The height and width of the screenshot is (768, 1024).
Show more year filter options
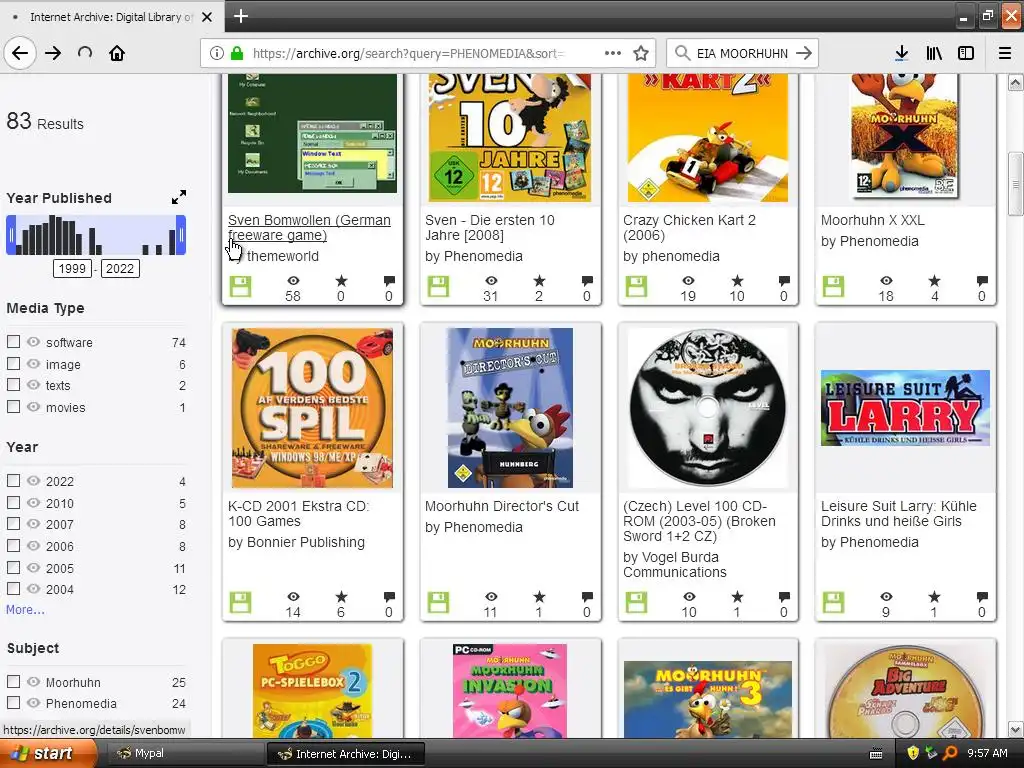tap(25, 609)
